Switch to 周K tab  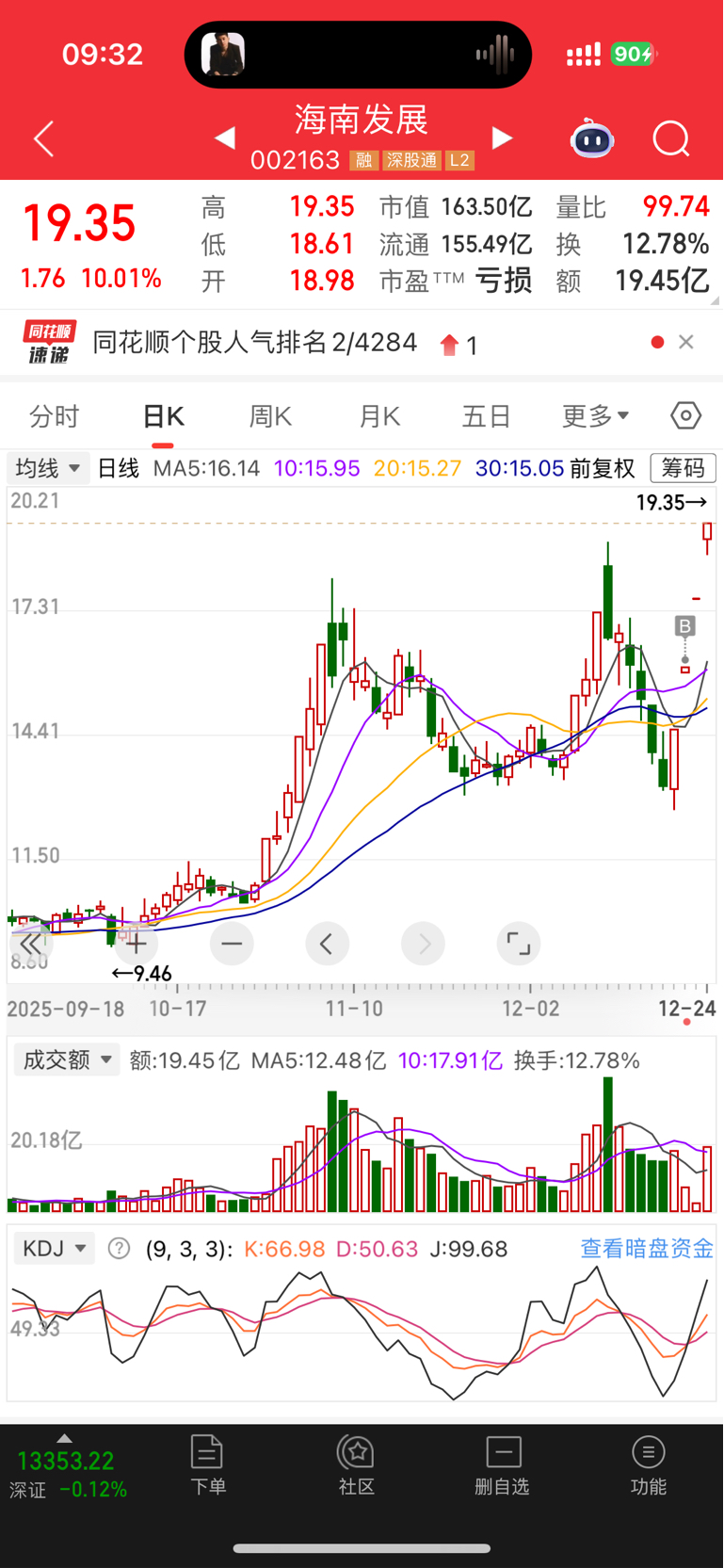click(x=270, y=416)
